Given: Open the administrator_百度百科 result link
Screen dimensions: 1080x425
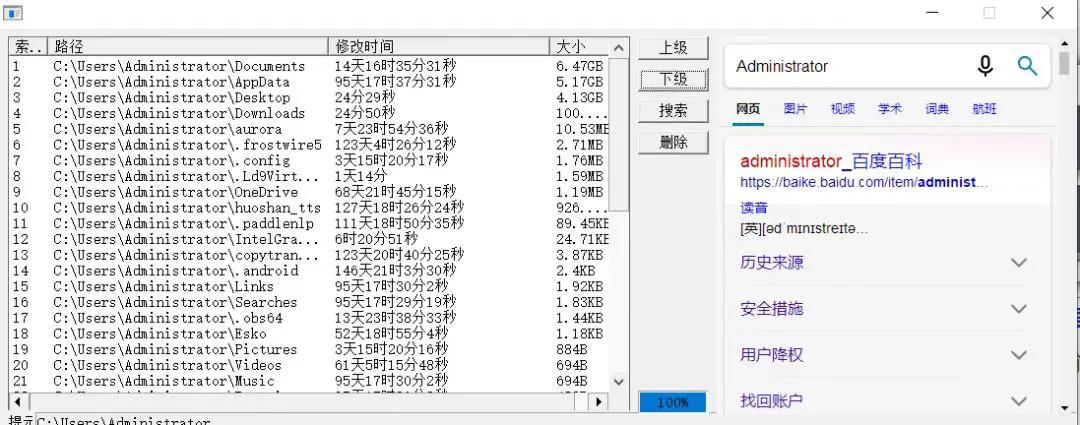Looking at the screenshot, I should point(831,162).
